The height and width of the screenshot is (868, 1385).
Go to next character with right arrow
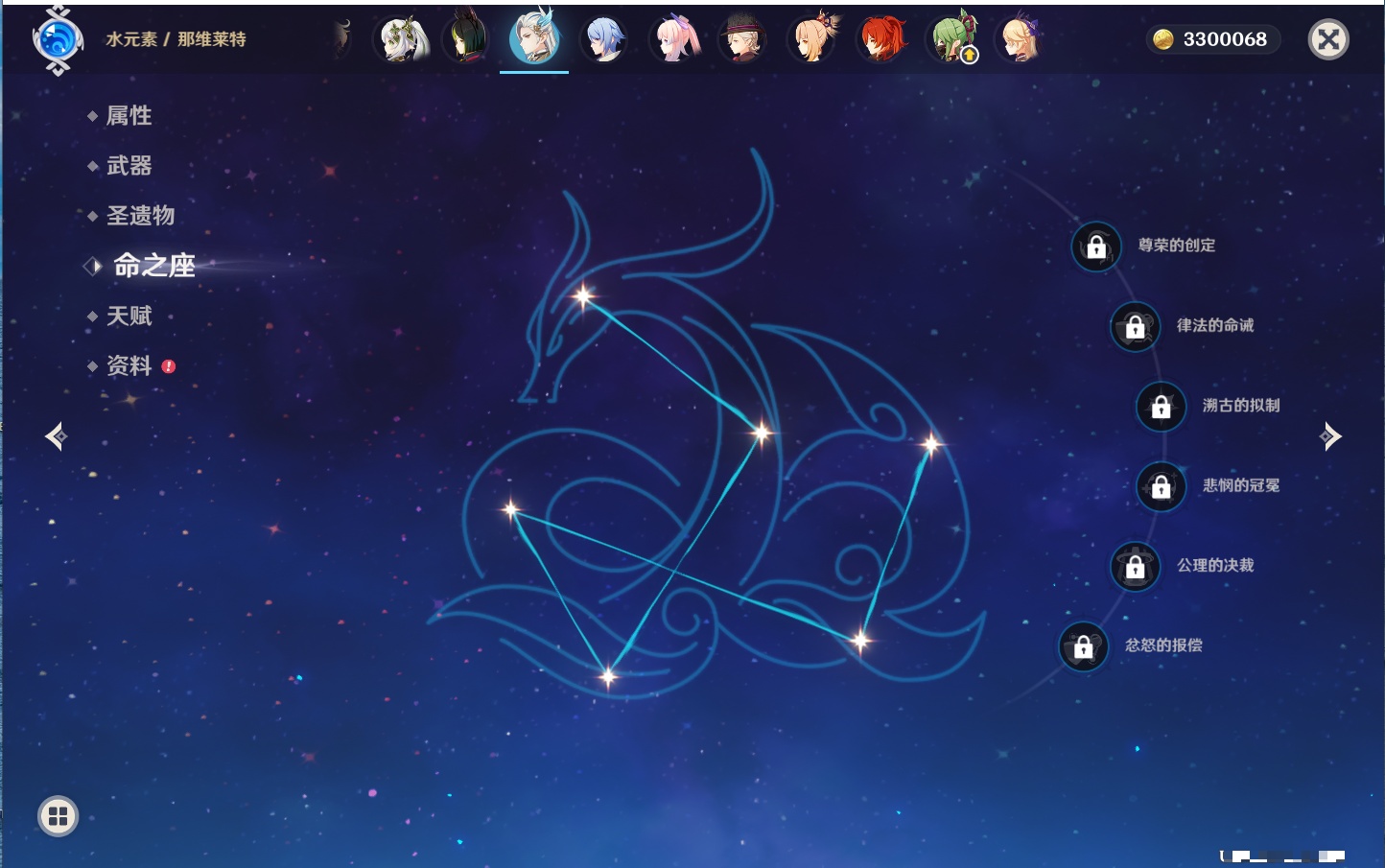pyautogui.click(x=1330, y=436)
